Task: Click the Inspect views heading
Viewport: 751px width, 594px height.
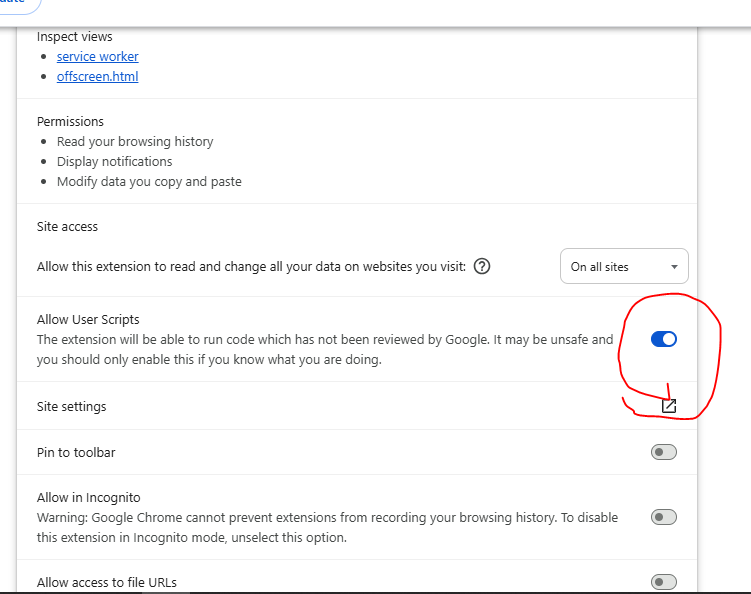Action: pos(75,37)
